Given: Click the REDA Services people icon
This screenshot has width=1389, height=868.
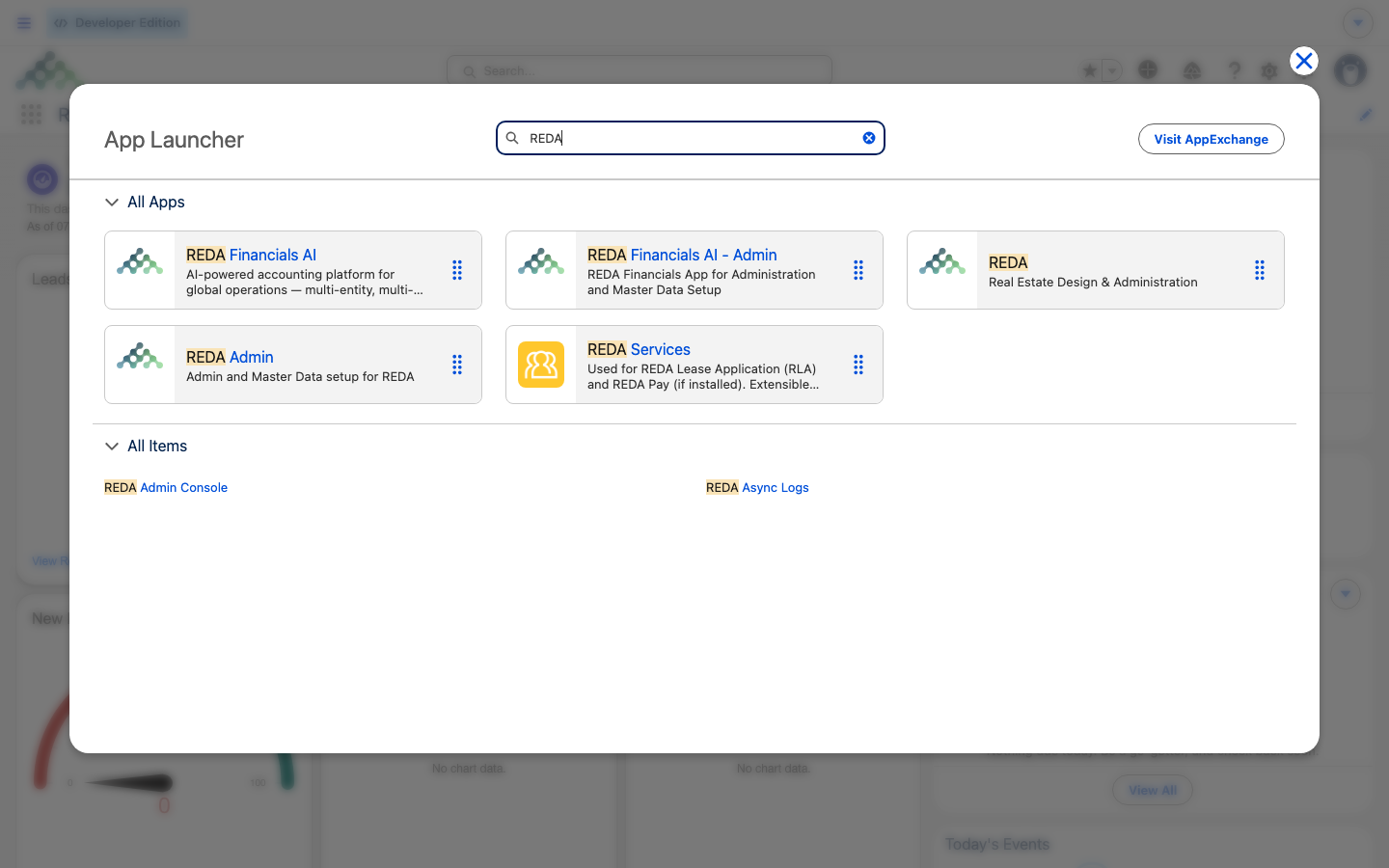Looking at the screenshot, I should pyautogui.click(x=541, y=365).
